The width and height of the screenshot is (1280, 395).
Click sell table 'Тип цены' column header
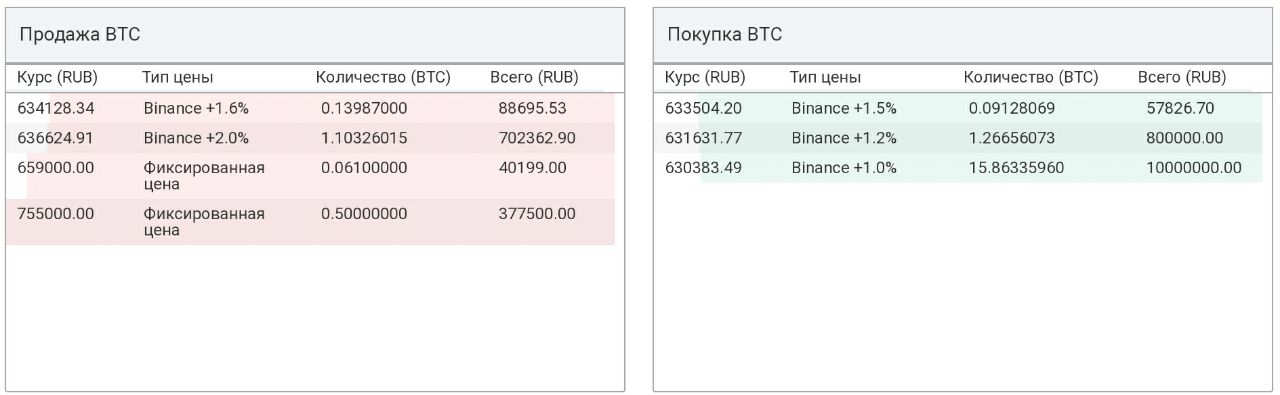(178, 77)
